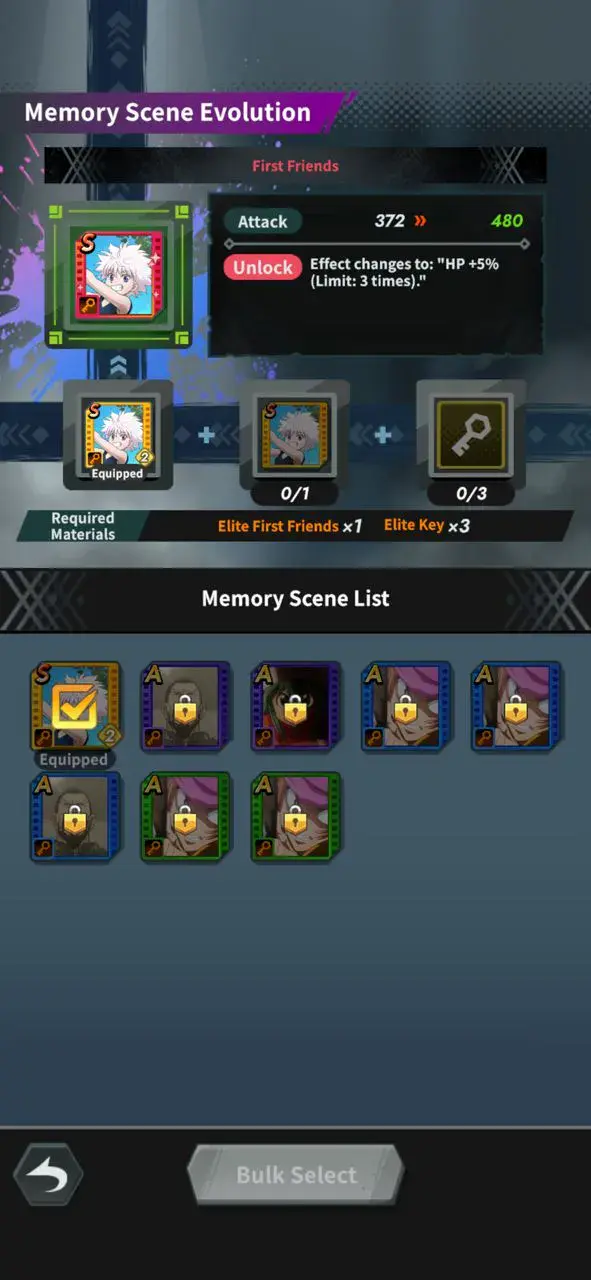Uncheck the equipped S-rank memory scene
Image resolution: width=591 pixels, height=1280 pixels.
(x=74, y=706)
